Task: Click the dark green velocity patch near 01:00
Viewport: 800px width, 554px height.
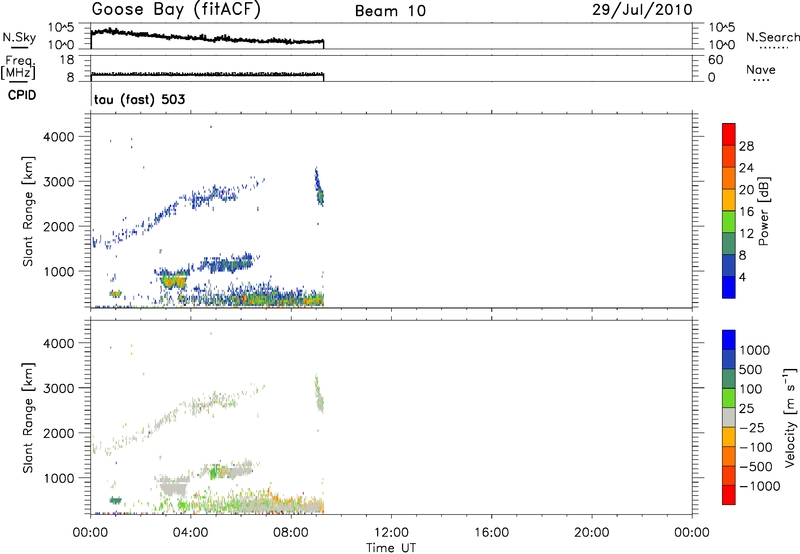Action: (116, 500)
